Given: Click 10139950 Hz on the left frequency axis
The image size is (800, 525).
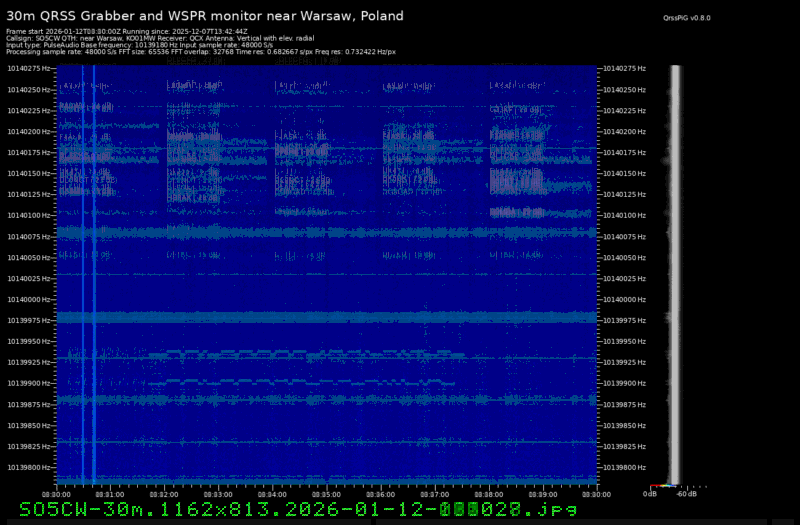Looking at the screenshot, I should (29, 341).
